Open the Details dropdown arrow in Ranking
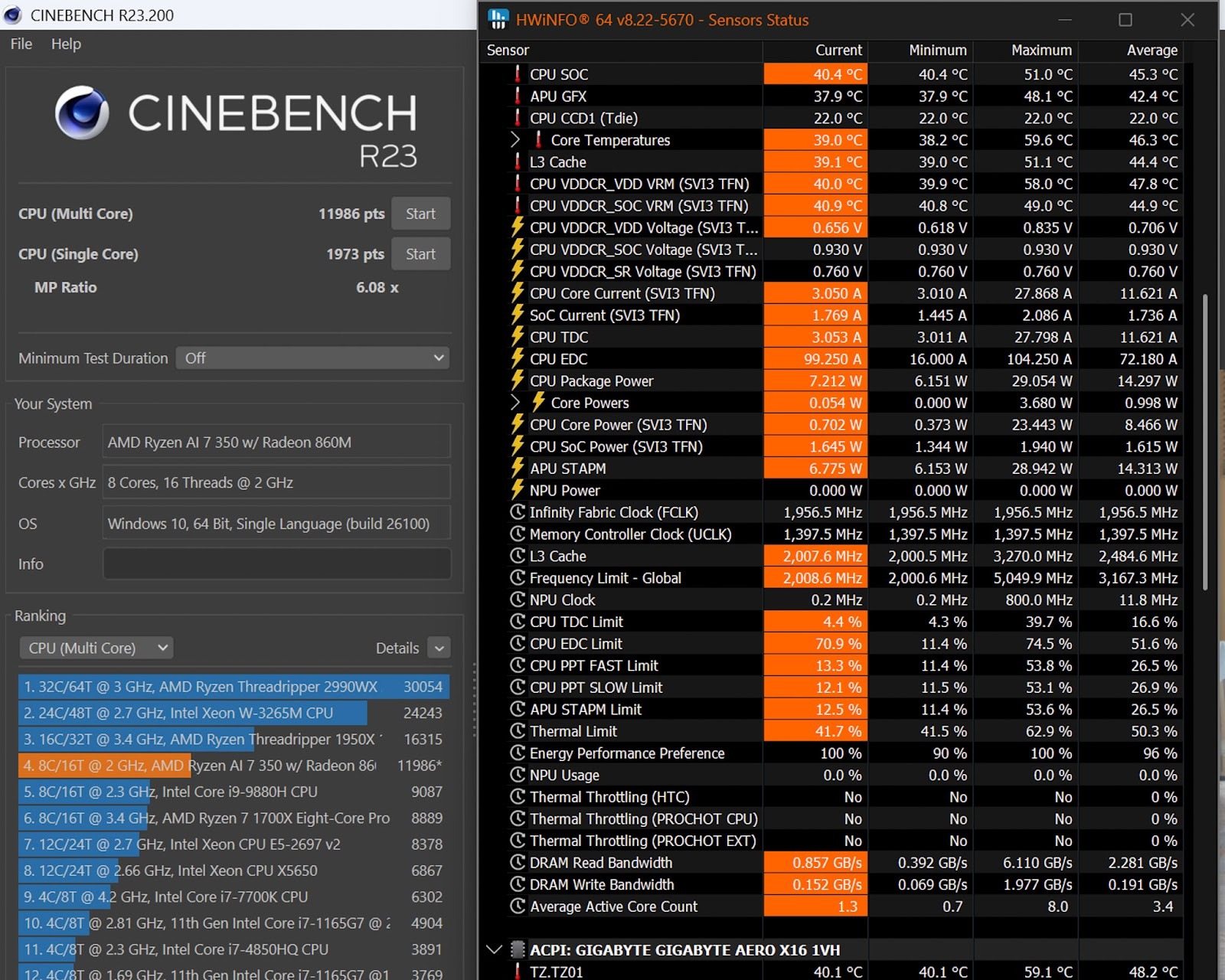This screenshot has width=1225, height=980. (439, 648)
